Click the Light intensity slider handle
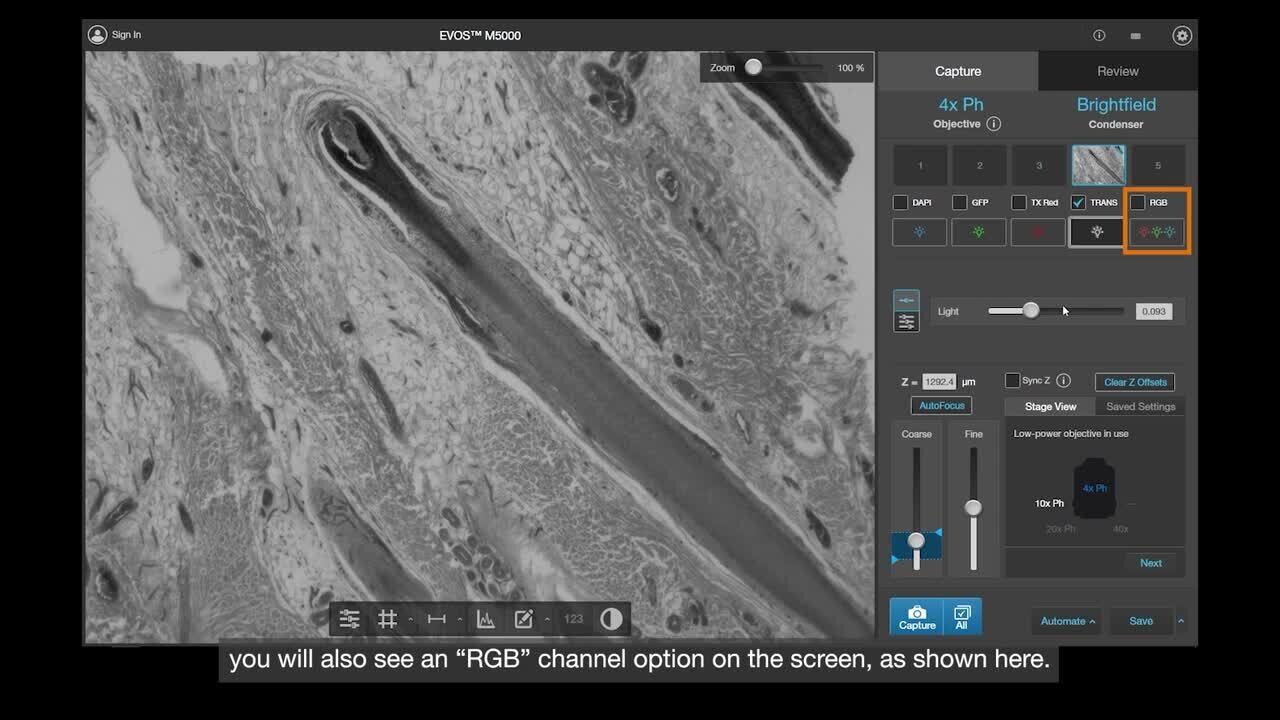Image resolution: width=1280 pixels, height=720 pixels. coord(1031,311)
